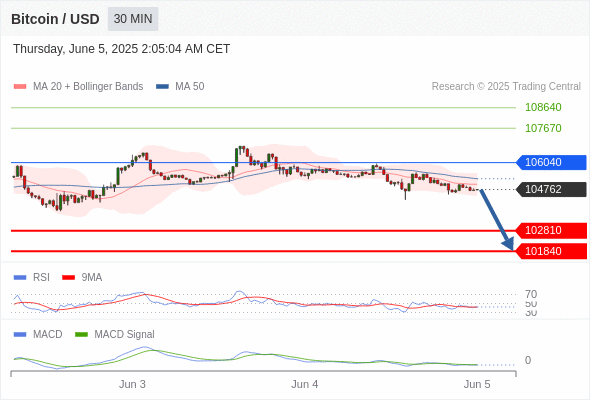
Task: Click the Trading Central research credit text
Action: coord(506,87)
